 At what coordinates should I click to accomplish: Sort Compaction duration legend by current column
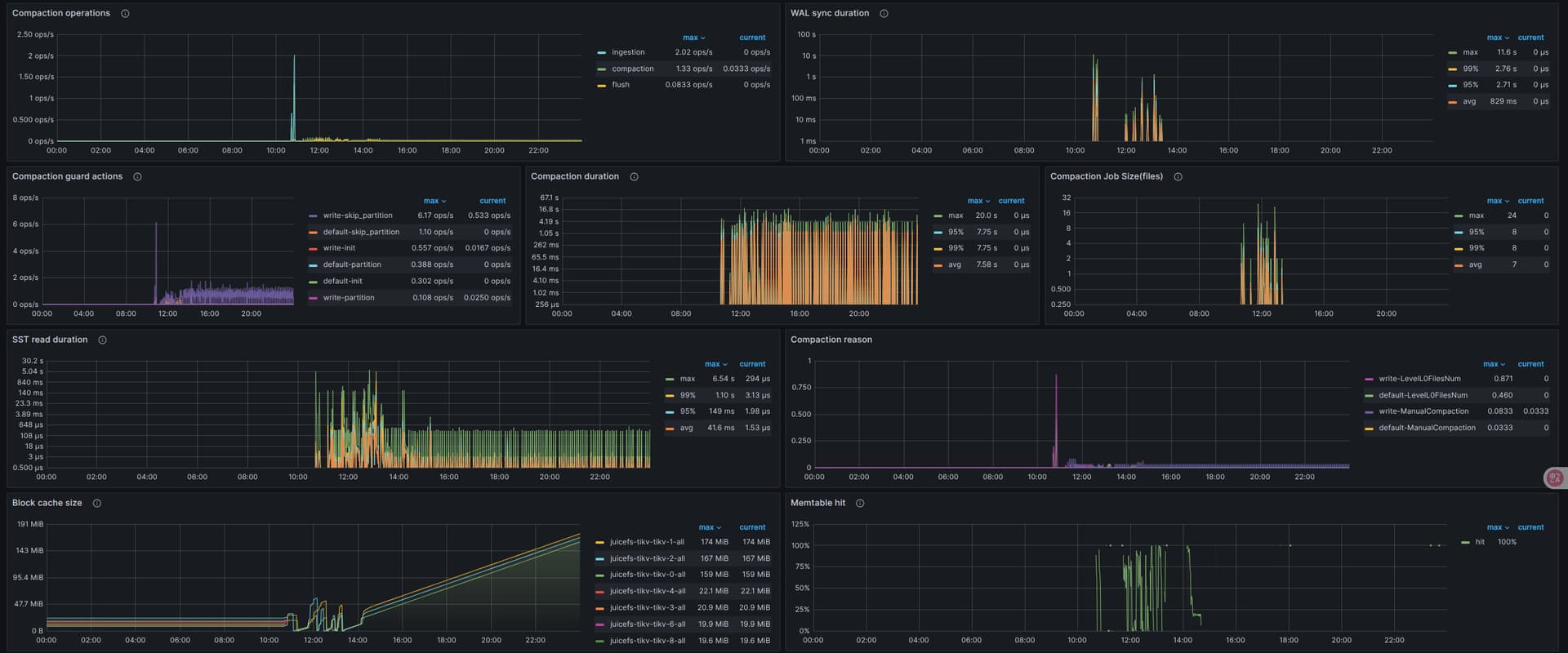[1010, 201]
